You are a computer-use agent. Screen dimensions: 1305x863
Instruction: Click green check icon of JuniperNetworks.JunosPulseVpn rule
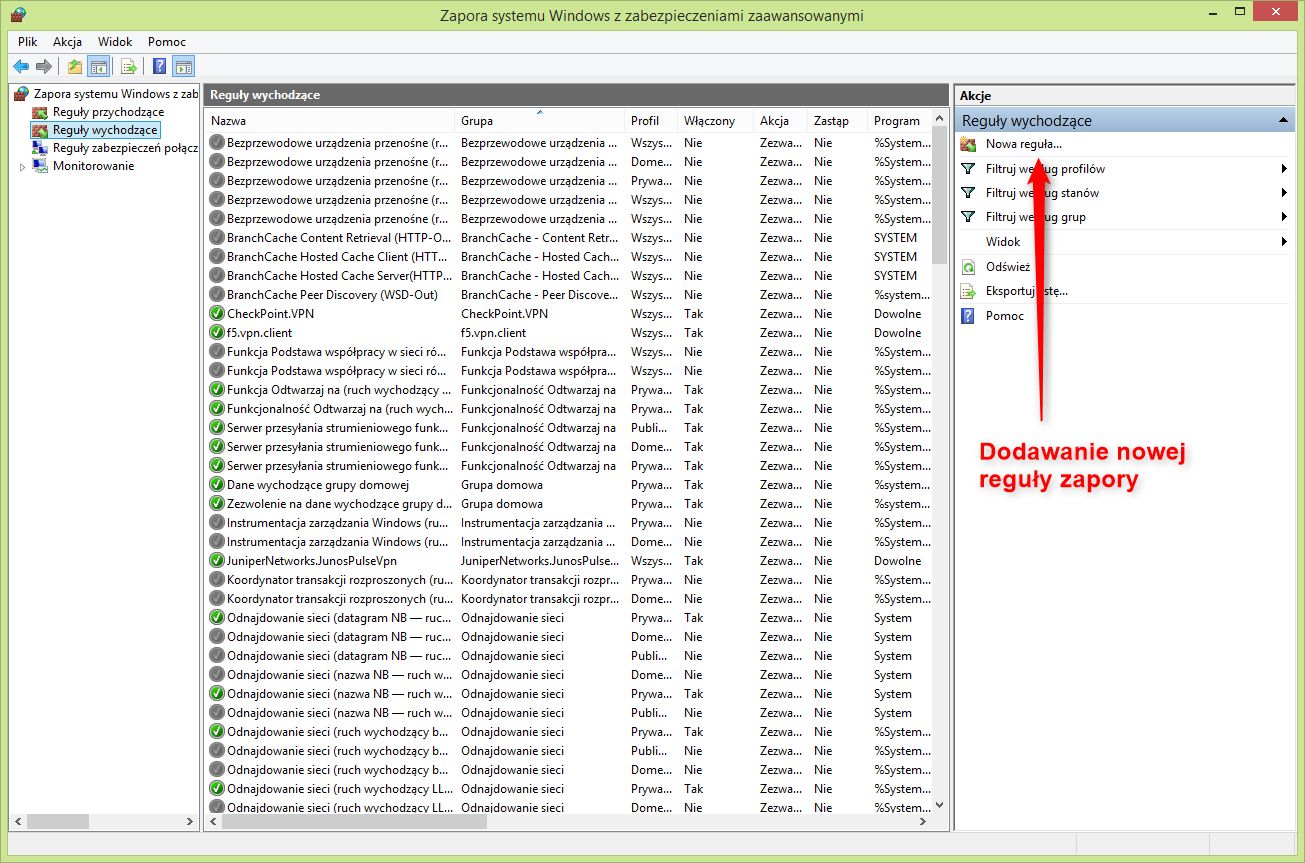pos(217,561)
